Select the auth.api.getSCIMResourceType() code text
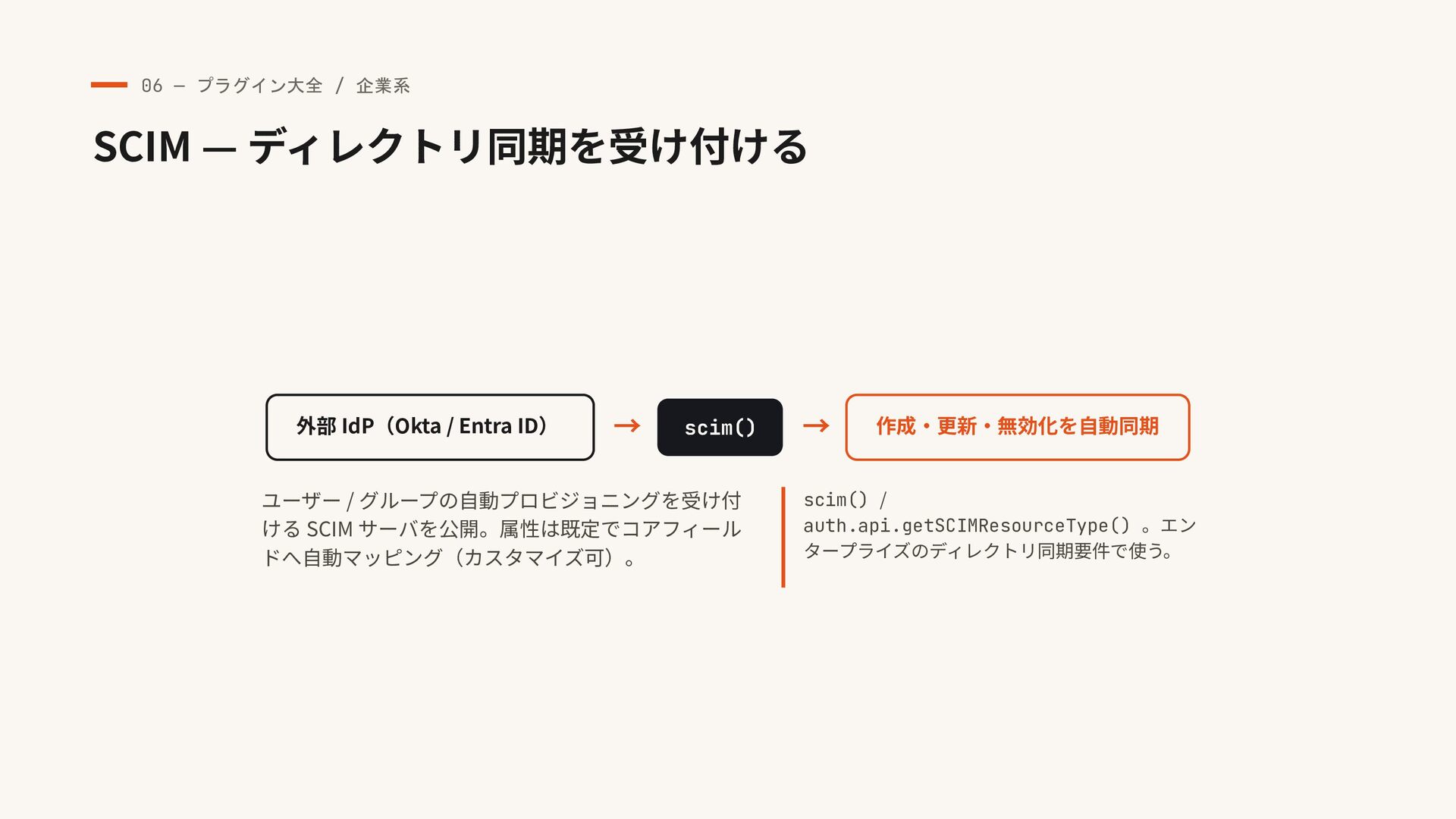The image size is (1456, 819). pyautogui.click(x=966, y=526)
